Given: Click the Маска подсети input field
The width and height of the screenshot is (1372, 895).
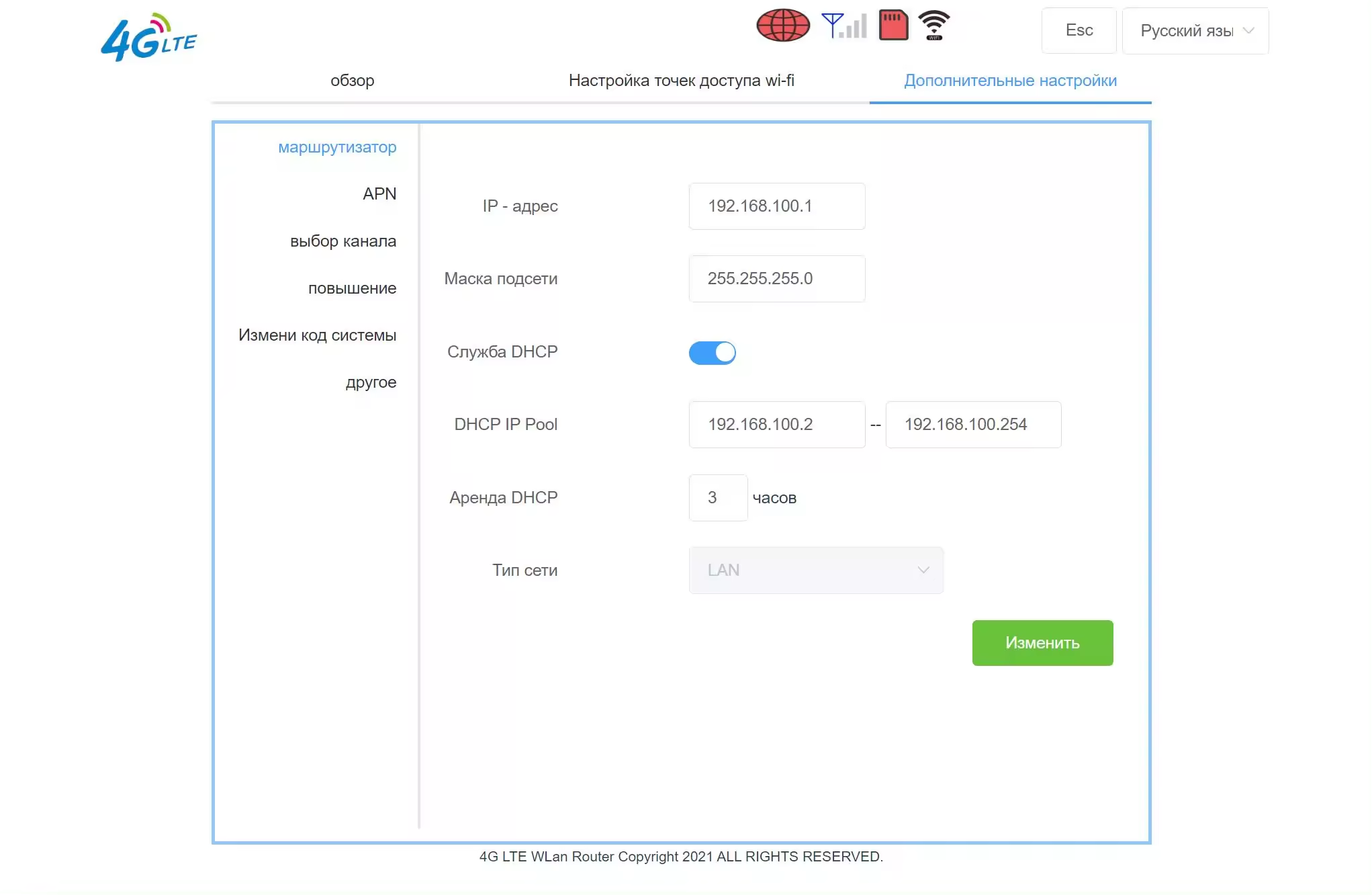Looking at the screenshot, I should (x=777, y=279).
